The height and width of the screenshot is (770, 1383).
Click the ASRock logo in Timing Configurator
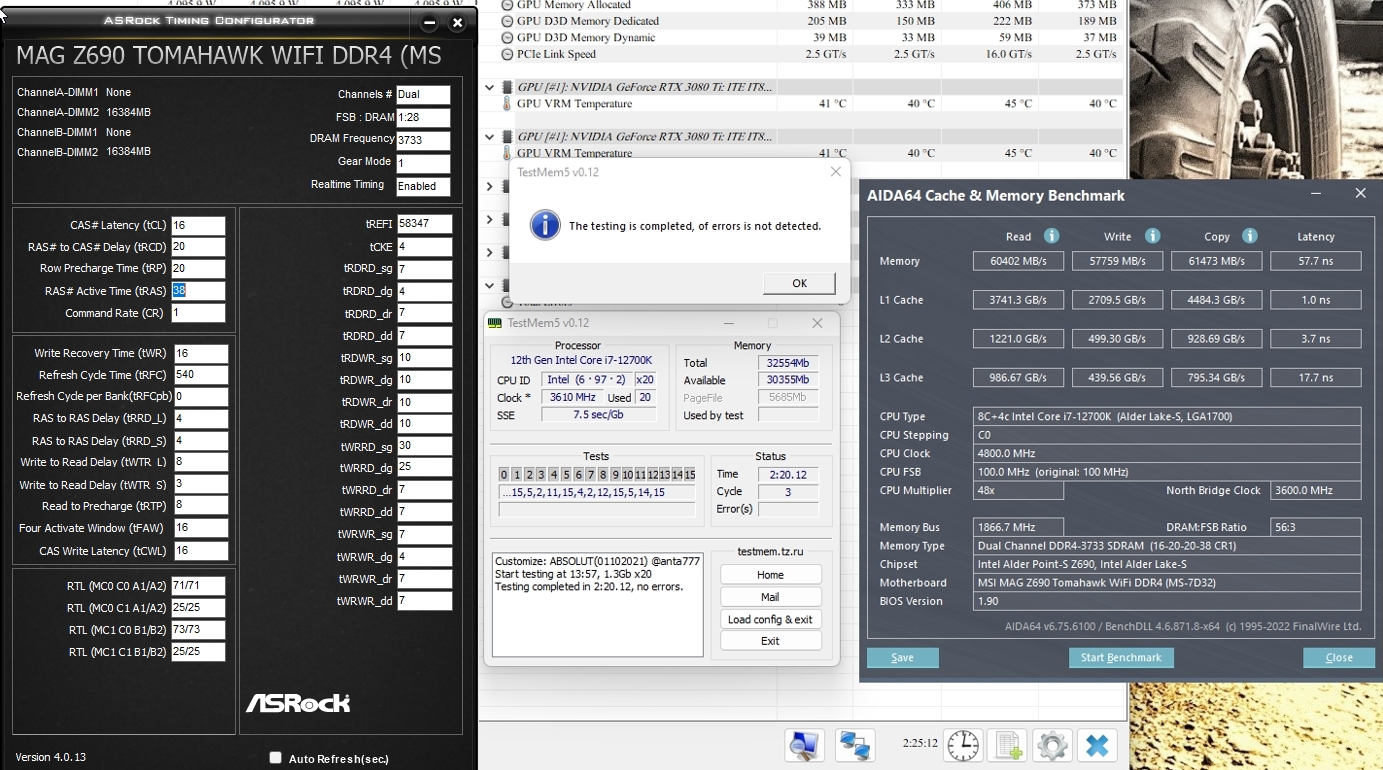pyautogui.click(x=298, y=703)
